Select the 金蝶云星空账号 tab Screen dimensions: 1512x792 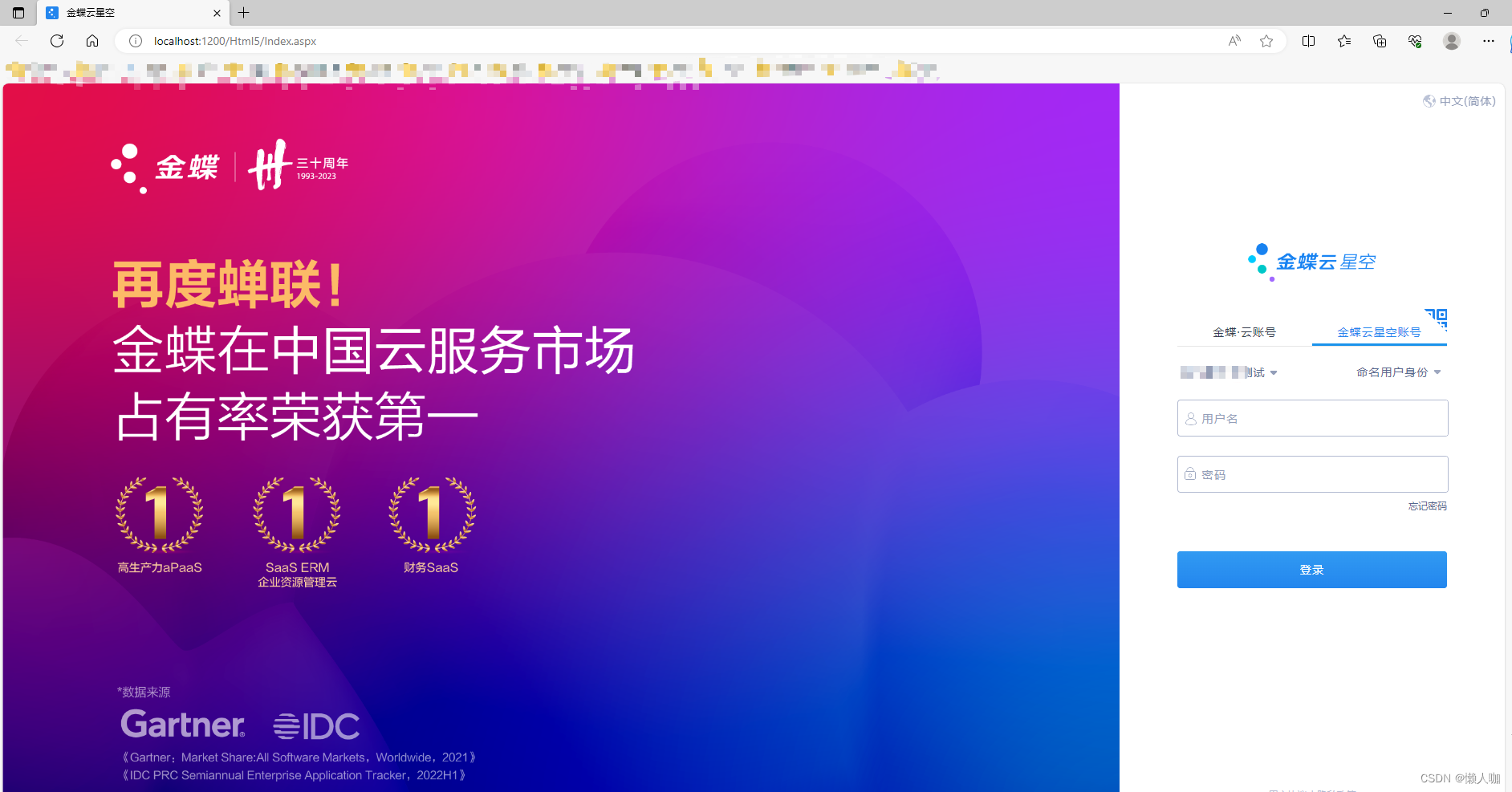(1379, 332)
